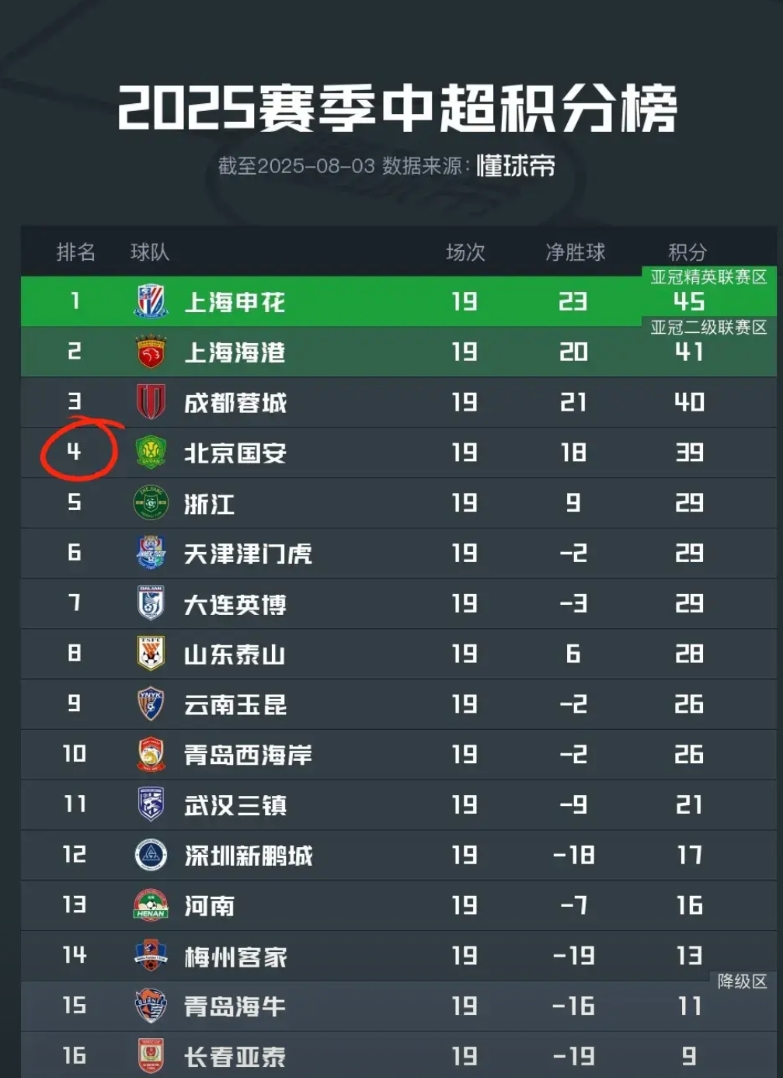Click the 武汉三镇 team name
This screenshot has width=783, height=1078.
[x=236, y=804]
